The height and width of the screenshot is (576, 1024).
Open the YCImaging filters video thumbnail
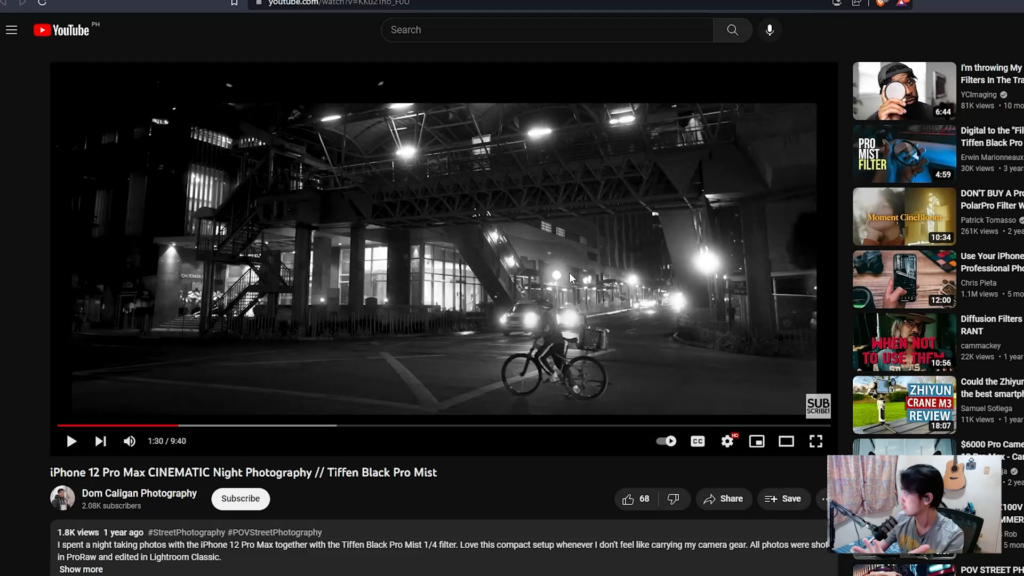(904, 91)
